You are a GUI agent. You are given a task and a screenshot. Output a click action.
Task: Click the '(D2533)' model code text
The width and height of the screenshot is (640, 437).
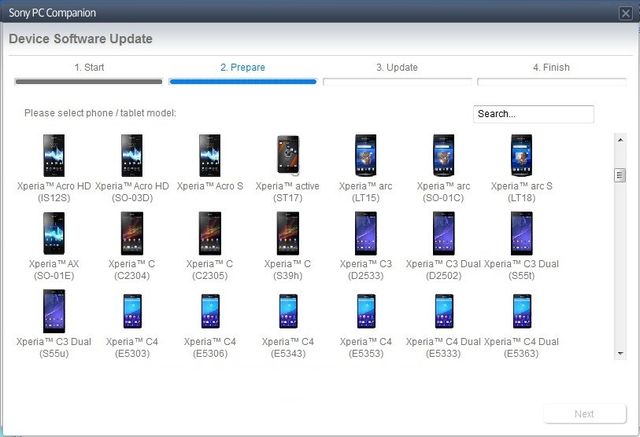point(366,276)
